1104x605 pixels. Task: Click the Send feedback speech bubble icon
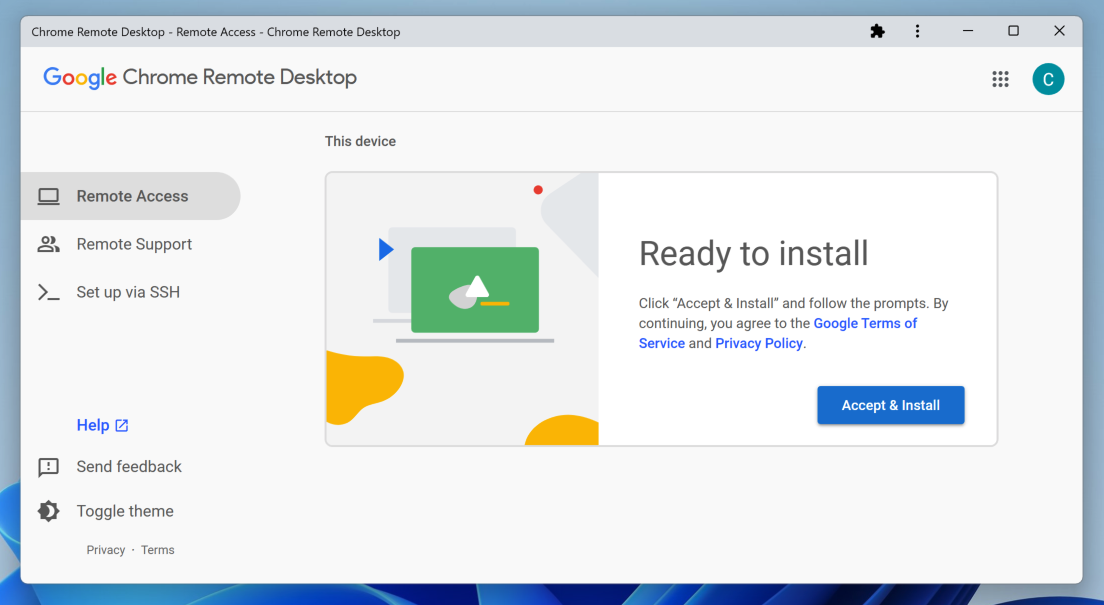pos(48,467)
